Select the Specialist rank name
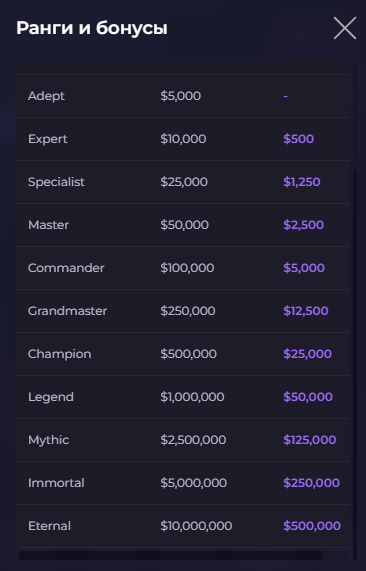This screenshot has width=366, height=571. [x=56, y=182]
